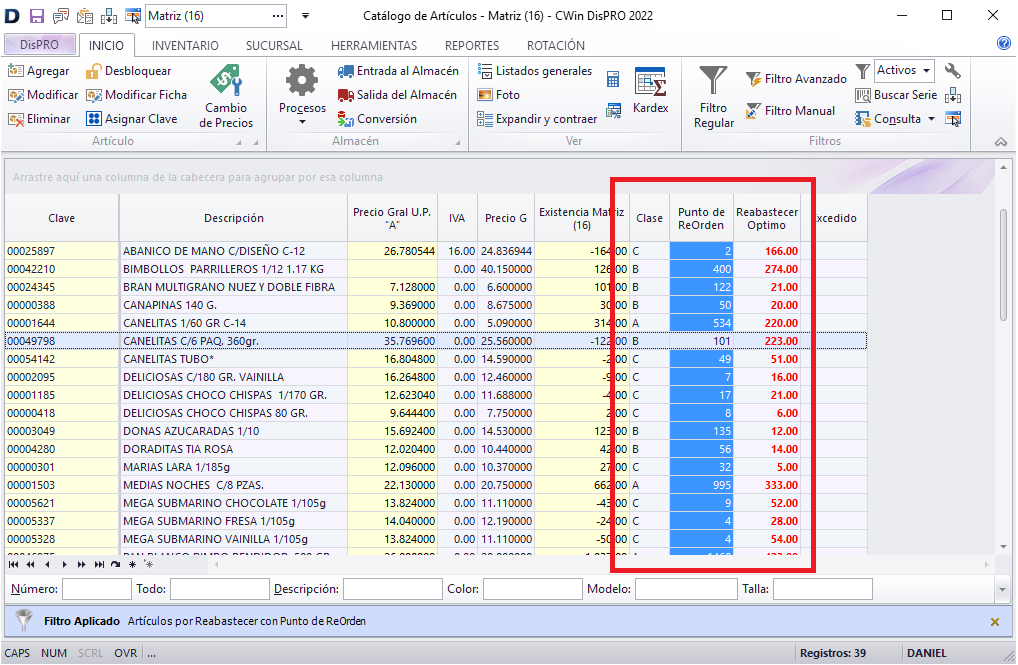Toggle the Foto display

coord(498,95)
